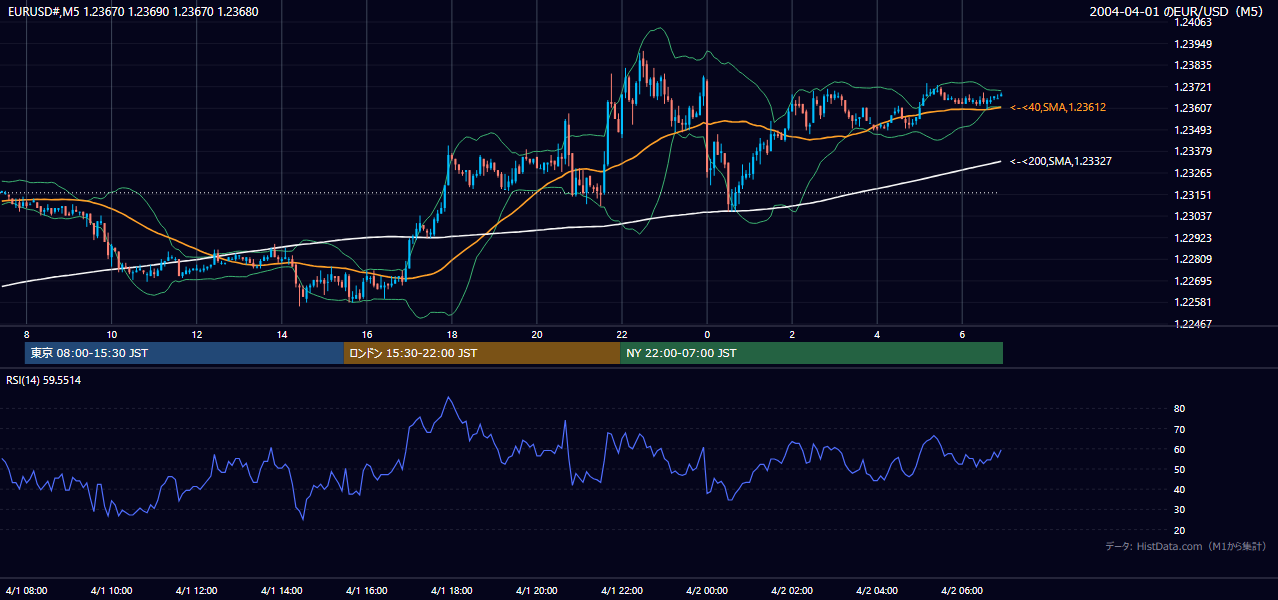Click the hour label 22 under price chart

(x=622, y=334)
